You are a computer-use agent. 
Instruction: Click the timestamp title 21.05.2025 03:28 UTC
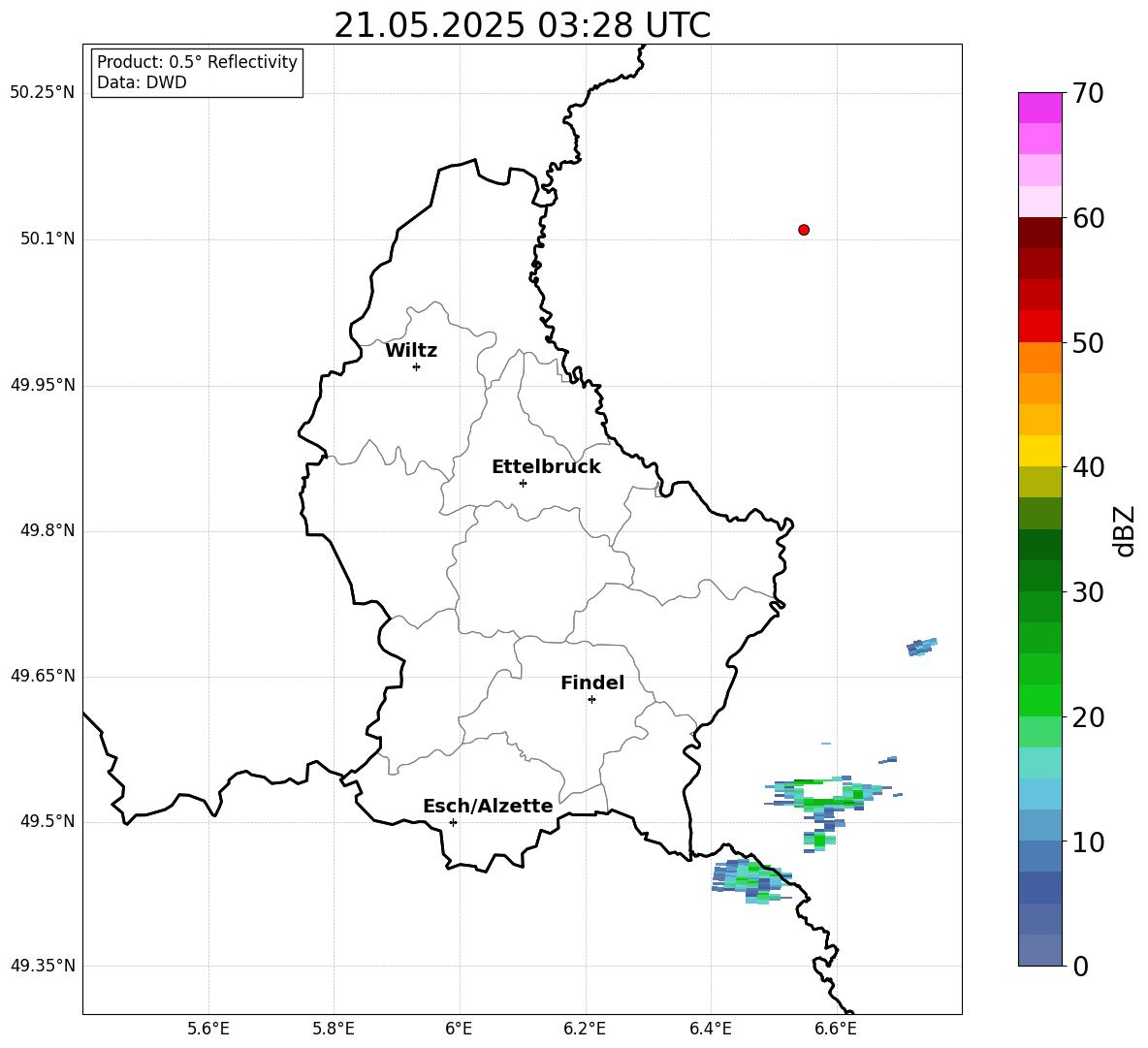522,25
